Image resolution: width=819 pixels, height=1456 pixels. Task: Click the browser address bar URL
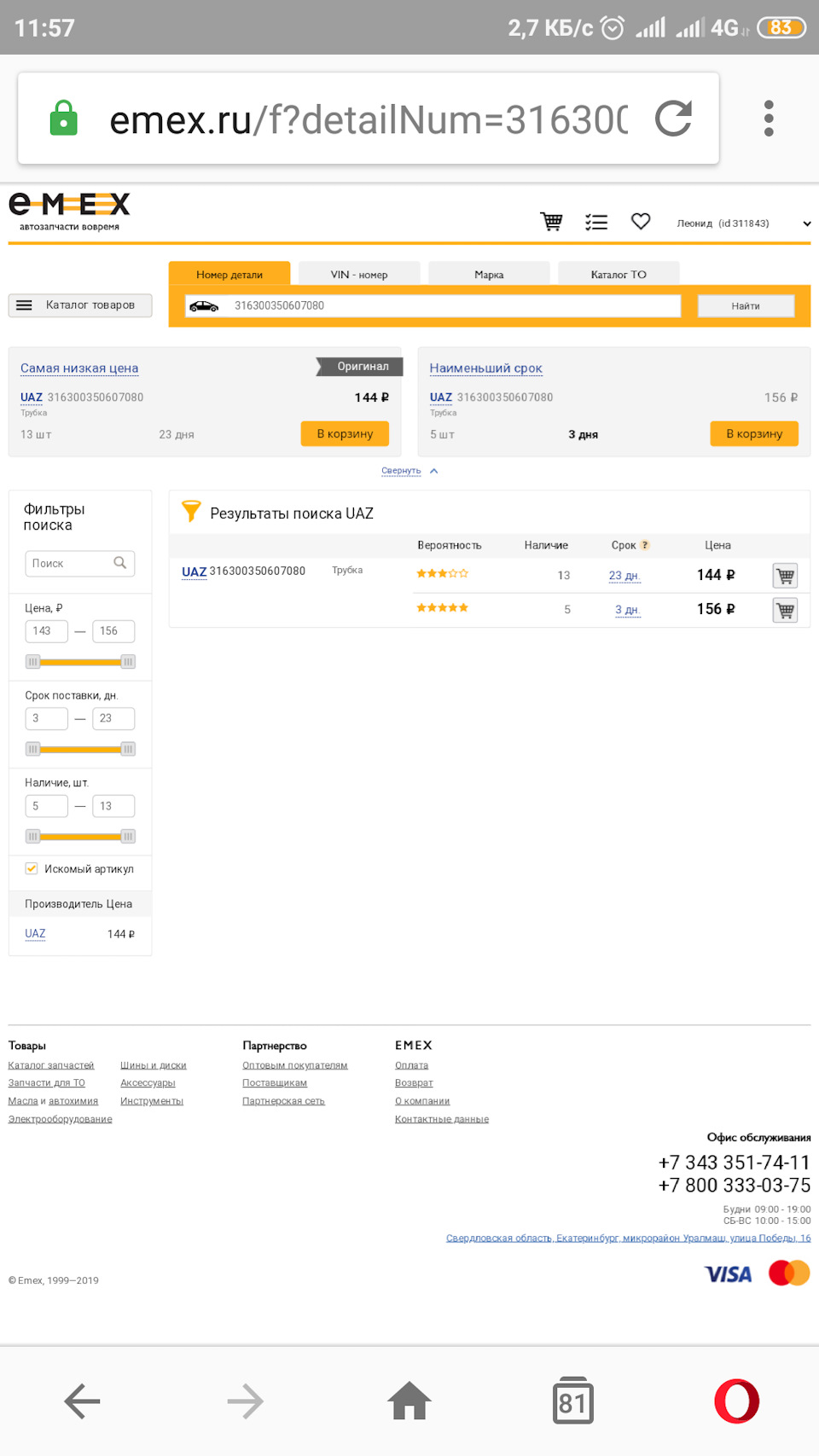(x=369, y=119)
